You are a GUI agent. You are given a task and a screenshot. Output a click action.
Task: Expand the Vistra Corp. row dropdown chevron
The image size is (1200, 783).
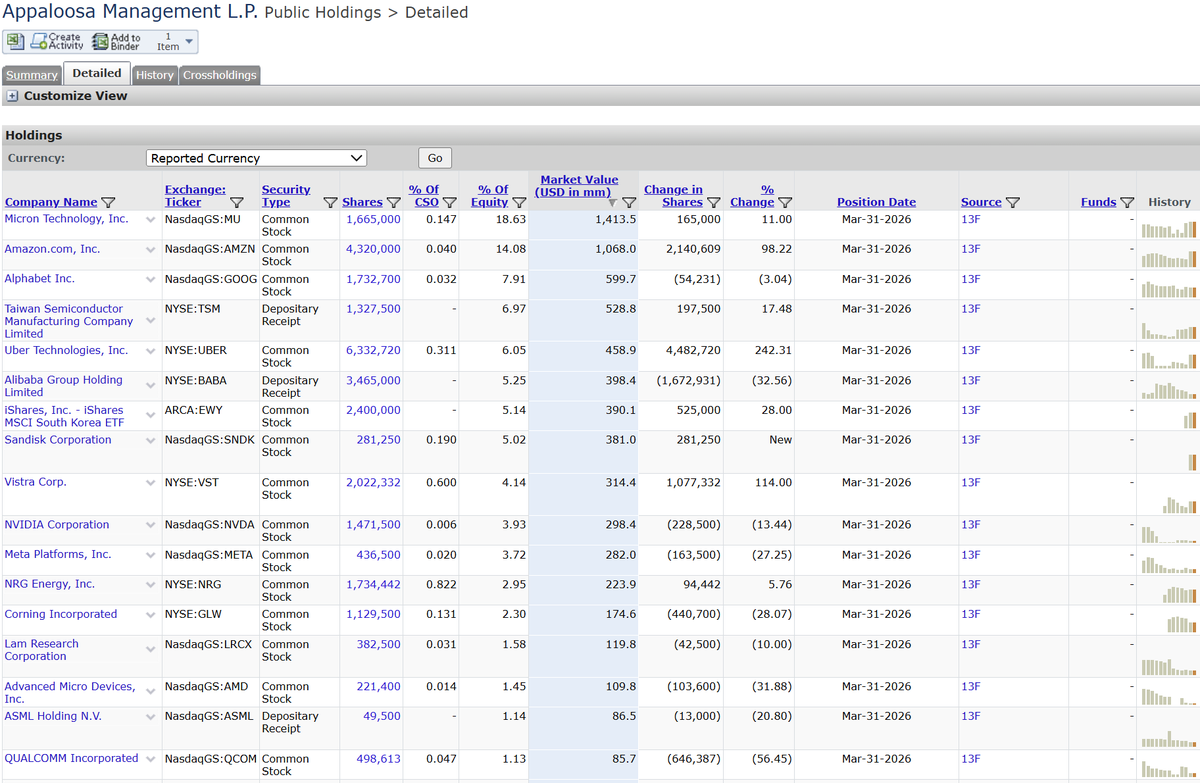pos(150,485)
